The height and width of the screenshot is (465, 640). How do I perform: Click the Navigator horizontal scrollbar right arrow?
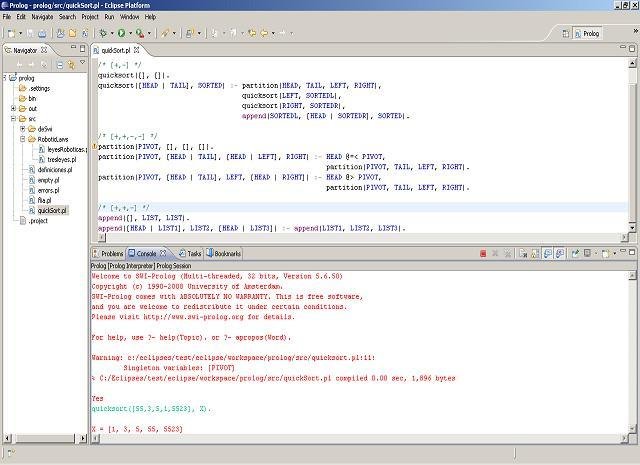pyautogui.click(x=83, y=438)
